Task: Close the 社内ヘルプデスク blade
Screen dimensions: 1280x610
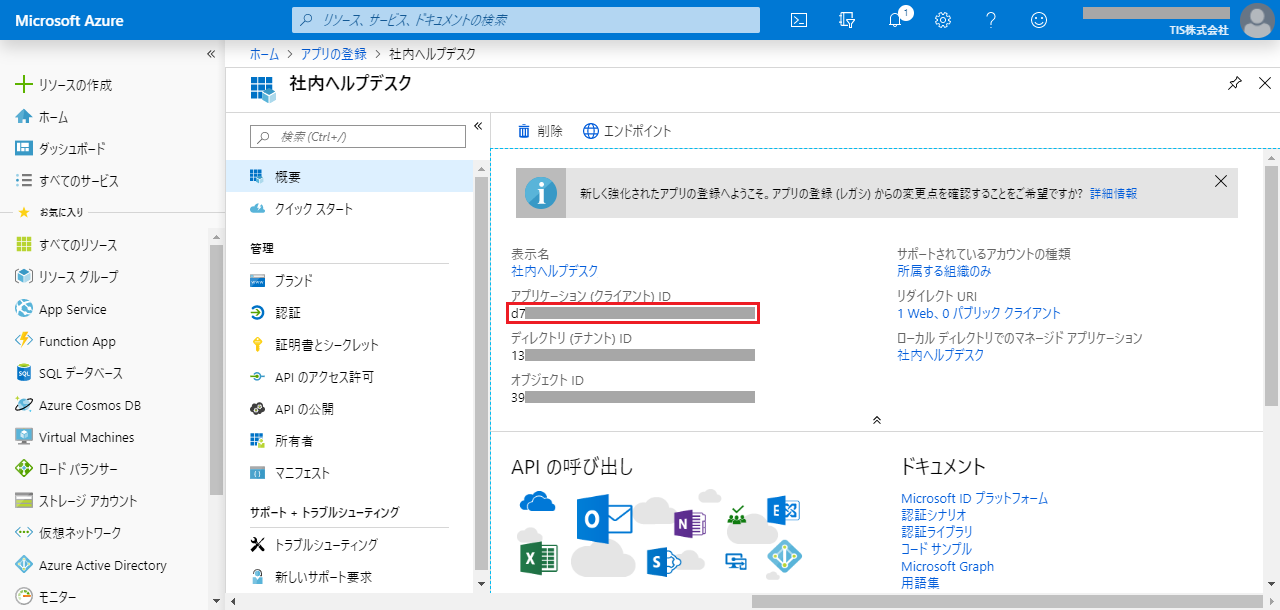Action: (1265, 83)
